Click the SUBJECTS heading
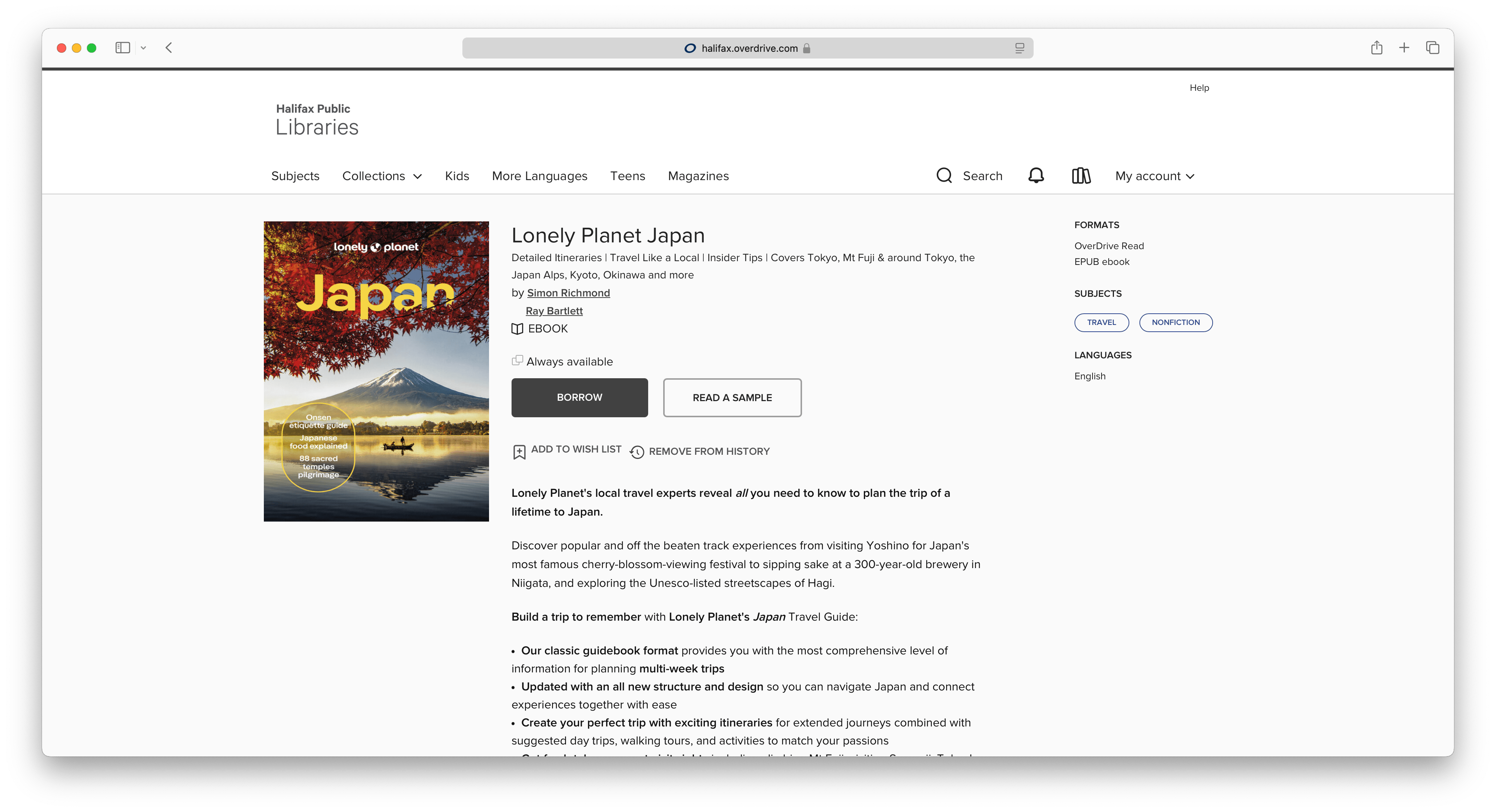 tap(1098, 294)
